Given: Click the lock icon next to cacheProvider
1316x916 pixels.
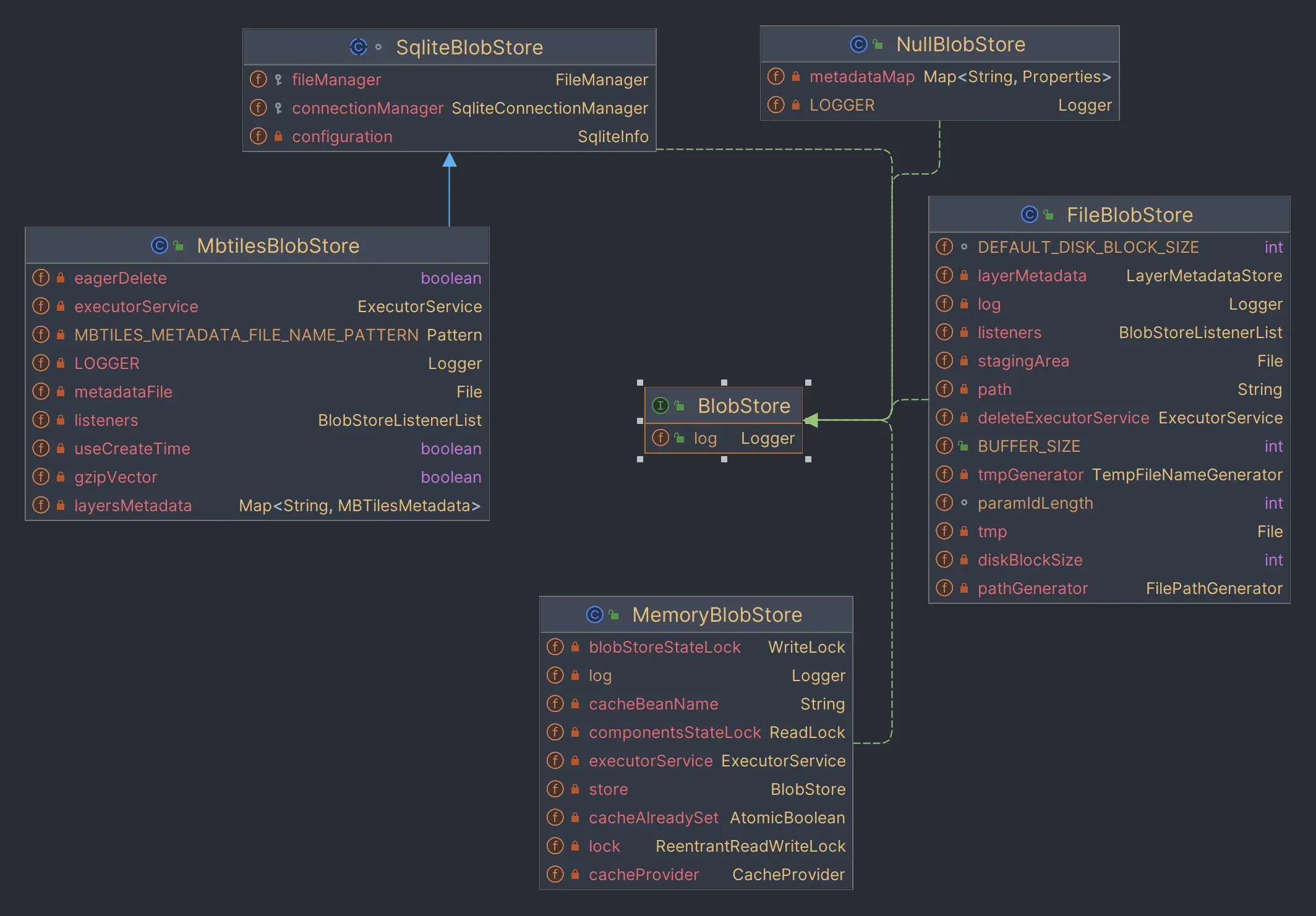Looking at the screenshot, I should click(575, 874).
